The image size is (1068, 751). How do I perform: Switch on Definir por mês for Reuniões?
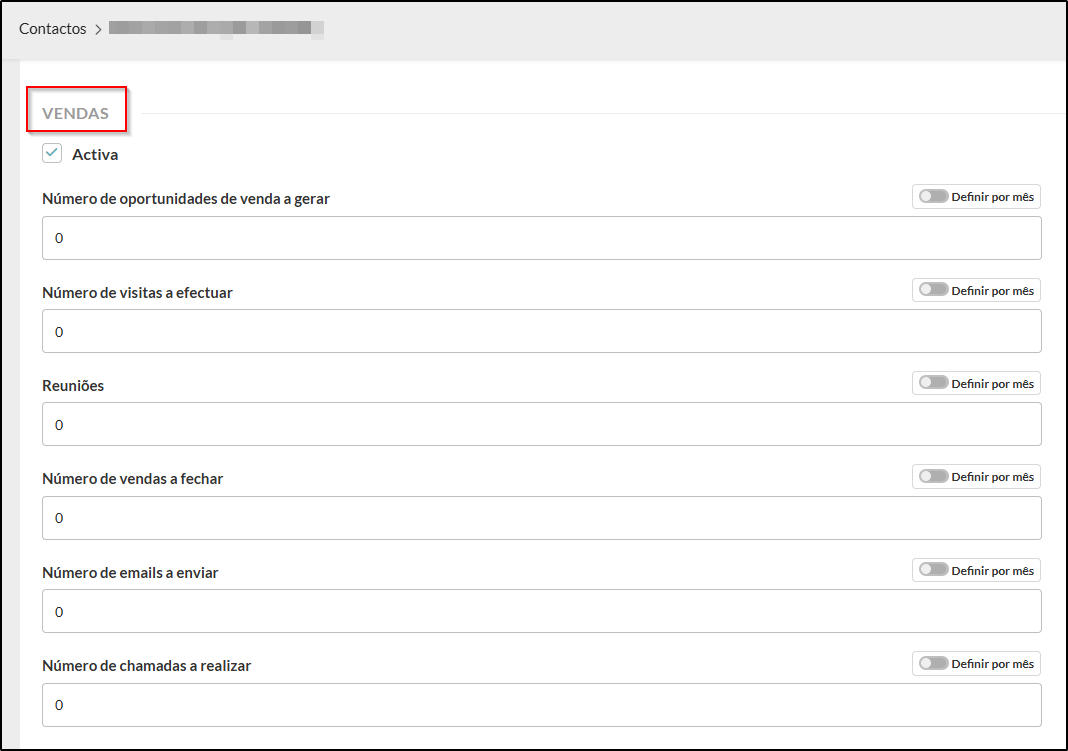click(934, 383)
